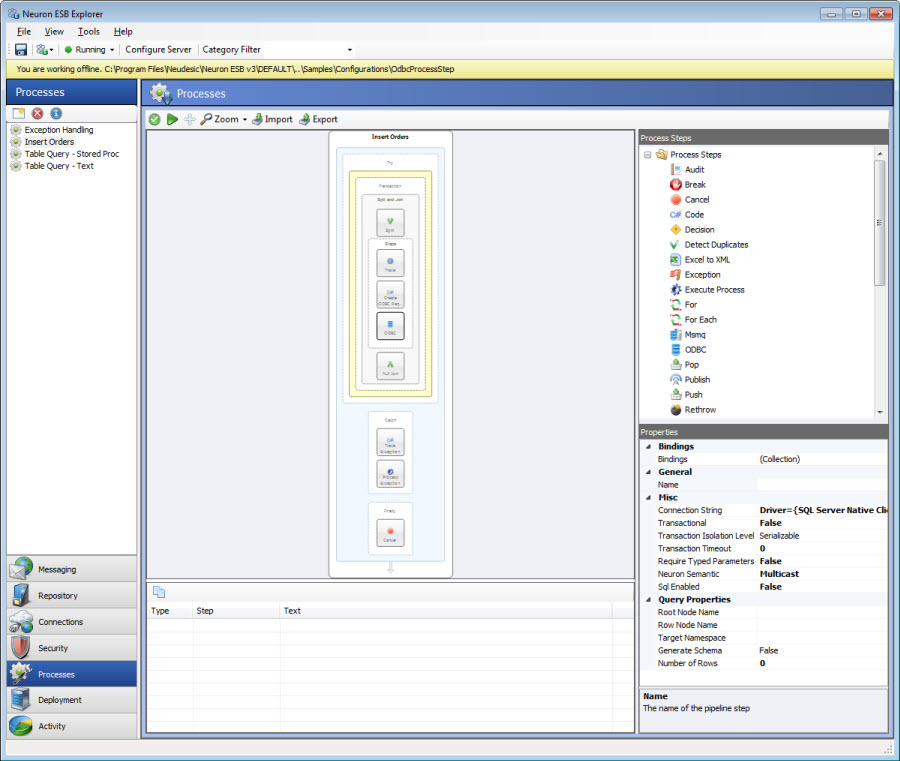Image resolution: width=900 pixels, height=761 pixels.
Task: Select the Process Exception step in Catch
Action: (x=390, y=474)
